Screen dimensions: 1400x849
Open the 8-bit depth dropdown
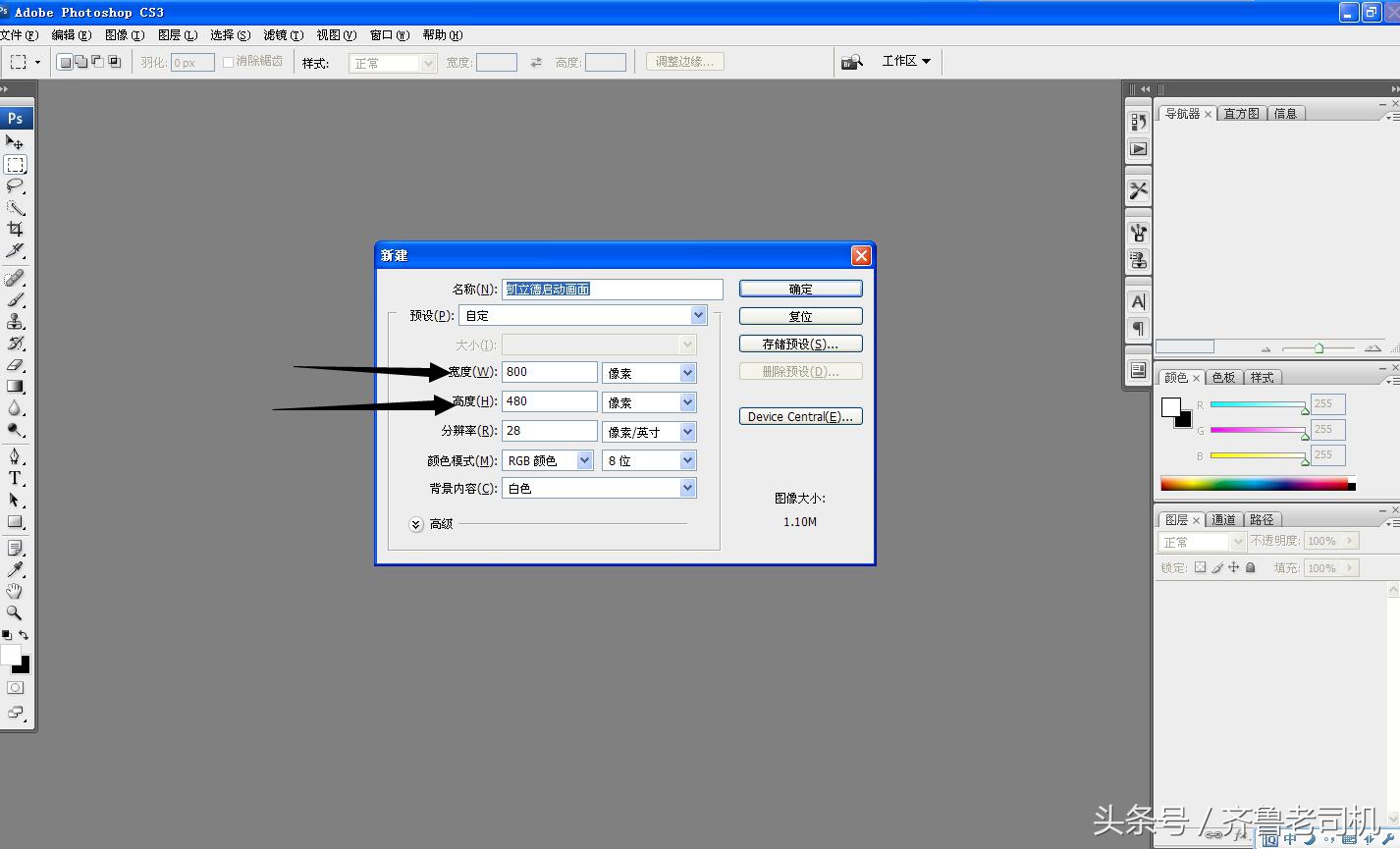click(688, 460)
